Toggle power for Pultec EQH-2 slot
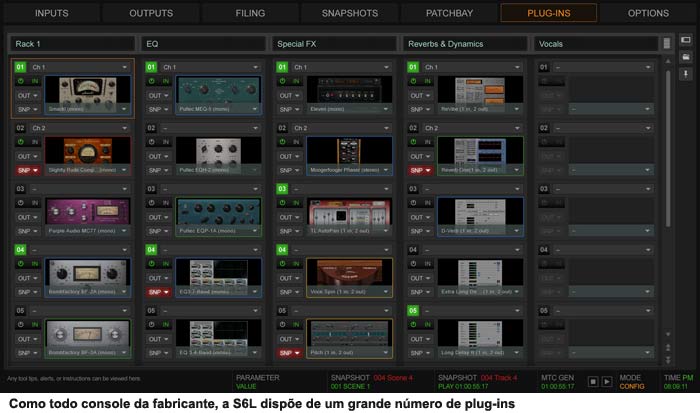 pos(152,142)
